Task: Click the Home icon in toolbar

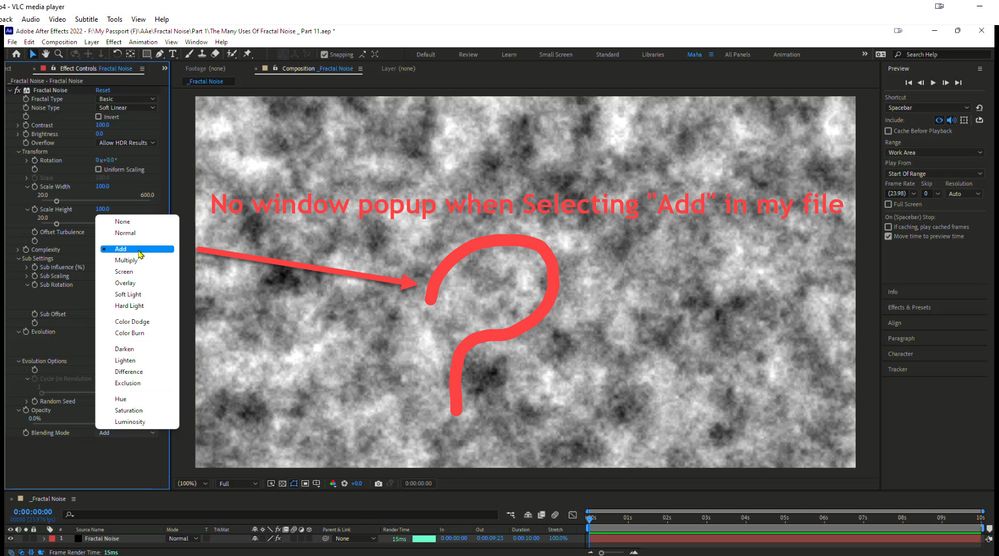Action: (x=17, y=54)
